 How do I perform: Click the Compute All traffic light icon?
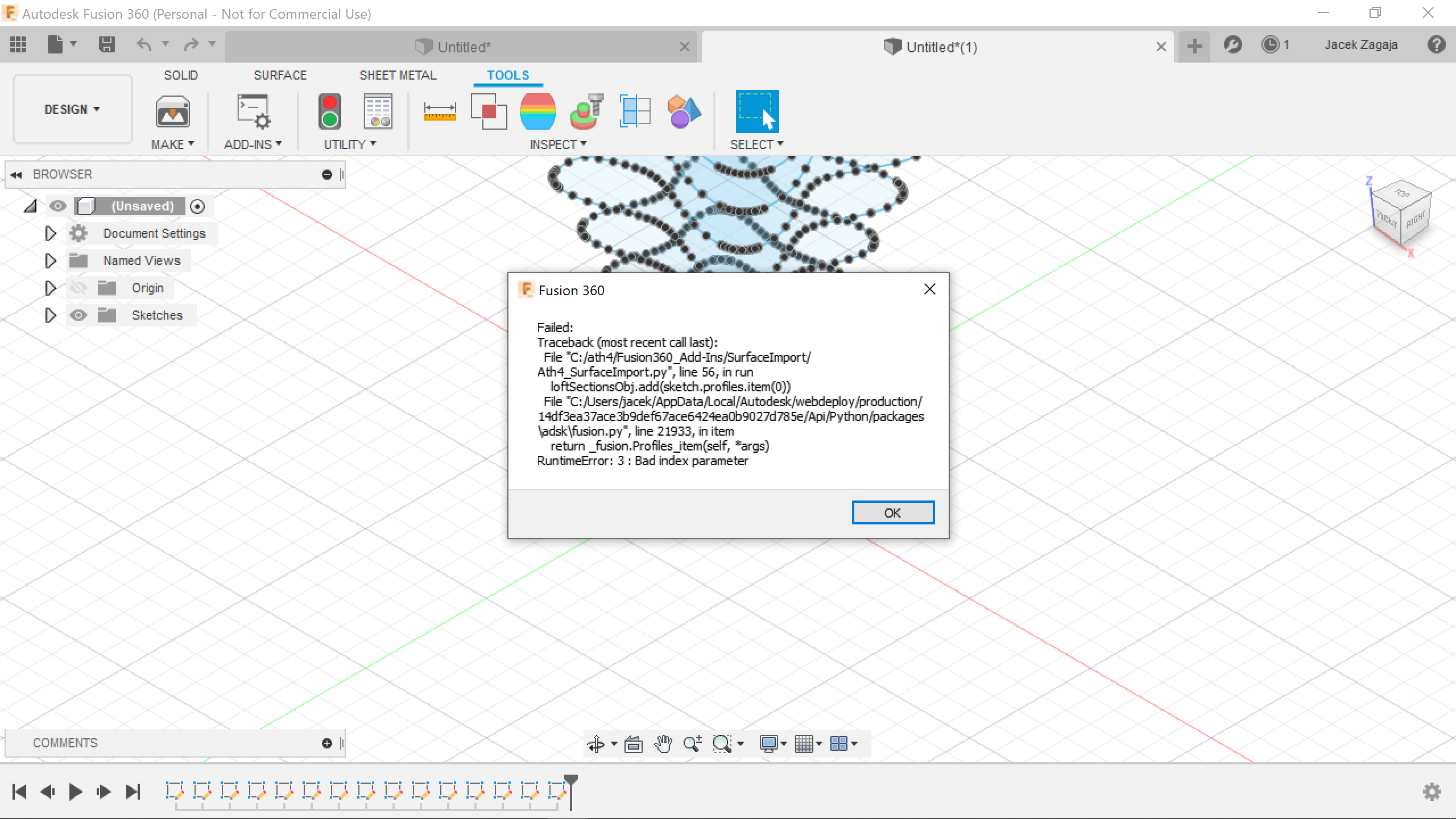point(330,111)
